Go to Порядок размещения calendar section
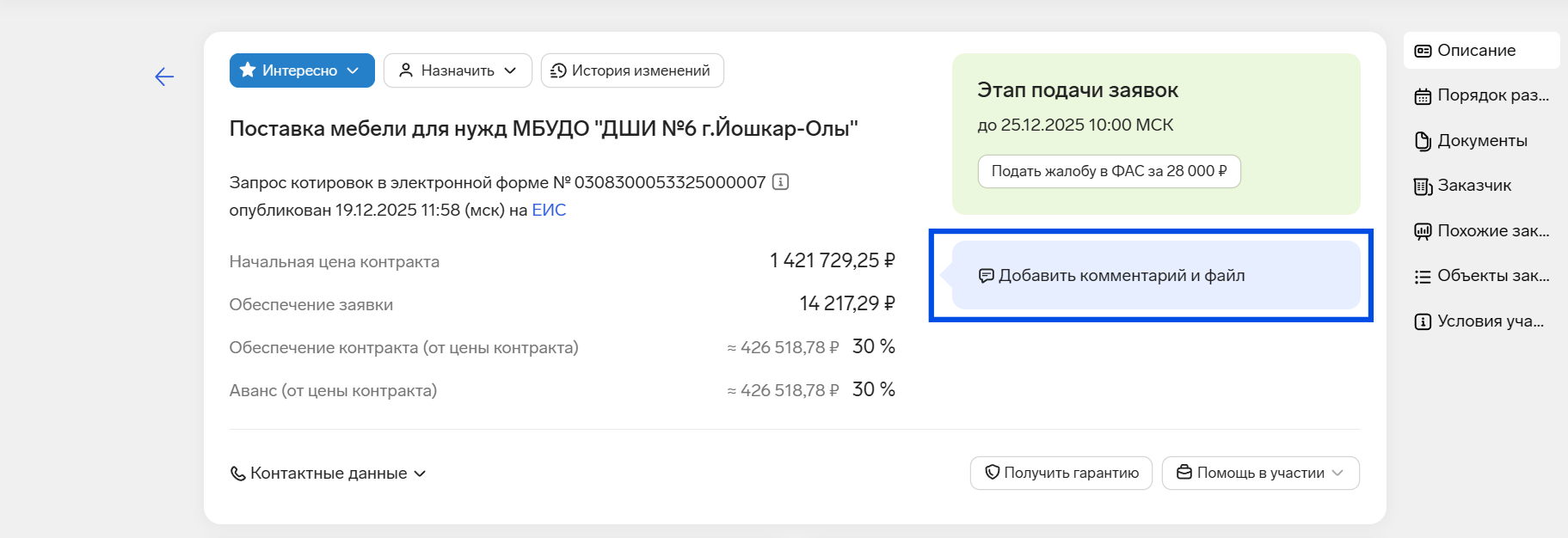 coord(1423,96)
